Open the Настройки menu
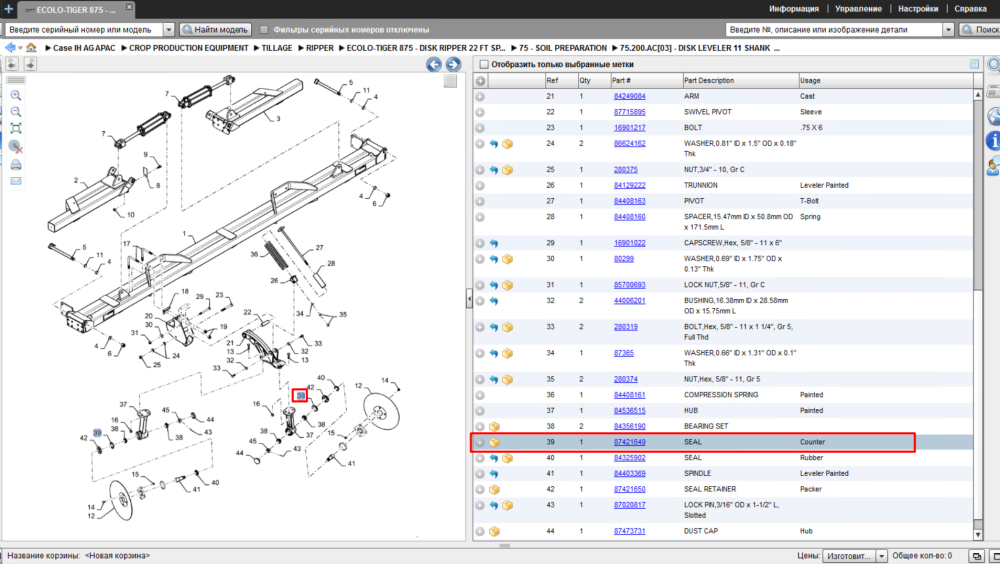 918,9
